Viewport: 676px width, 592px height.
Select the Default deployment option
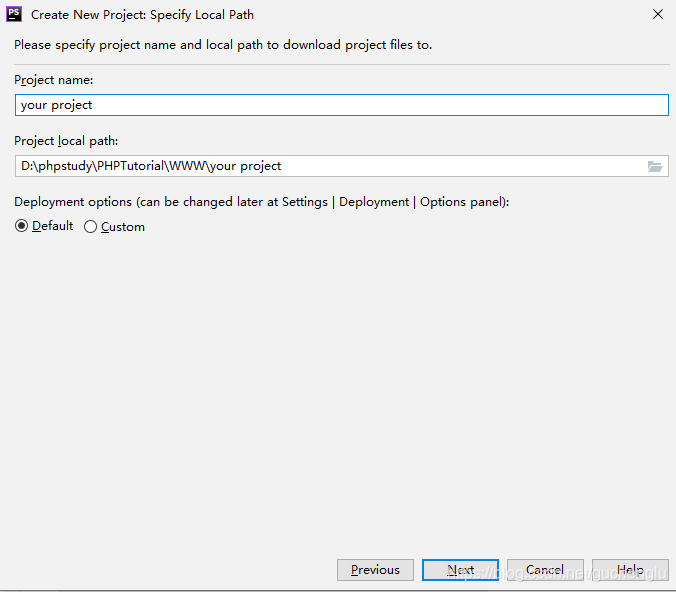[x=22, y=226]
